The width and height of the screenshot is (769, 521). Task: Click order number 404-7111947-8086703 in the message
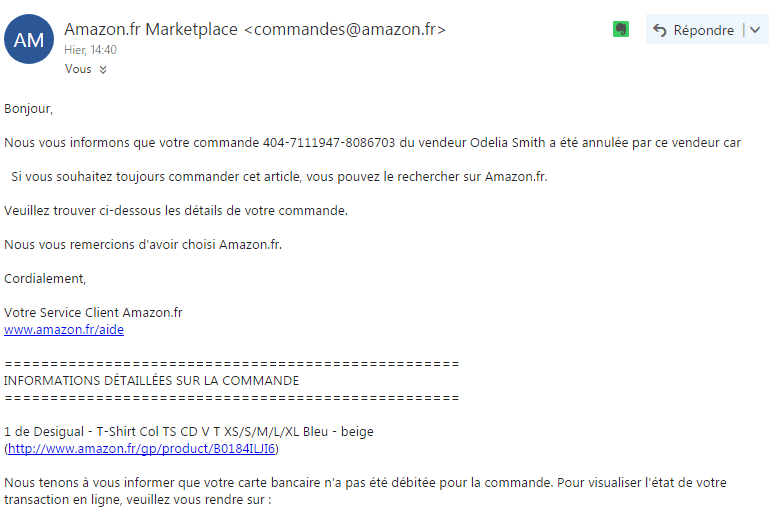coord(329,142)
